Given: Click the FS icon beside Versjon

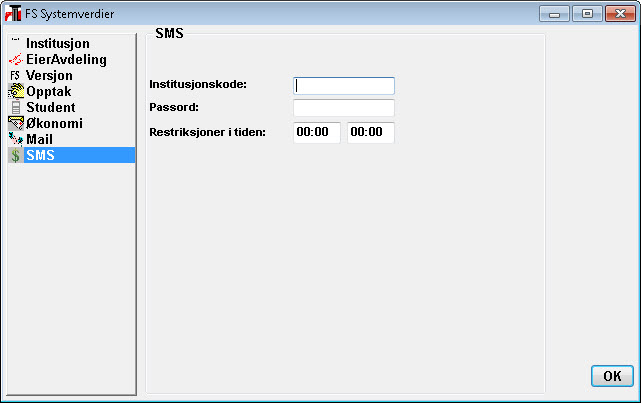Looking at the screenshot, I should pos(16,75).
